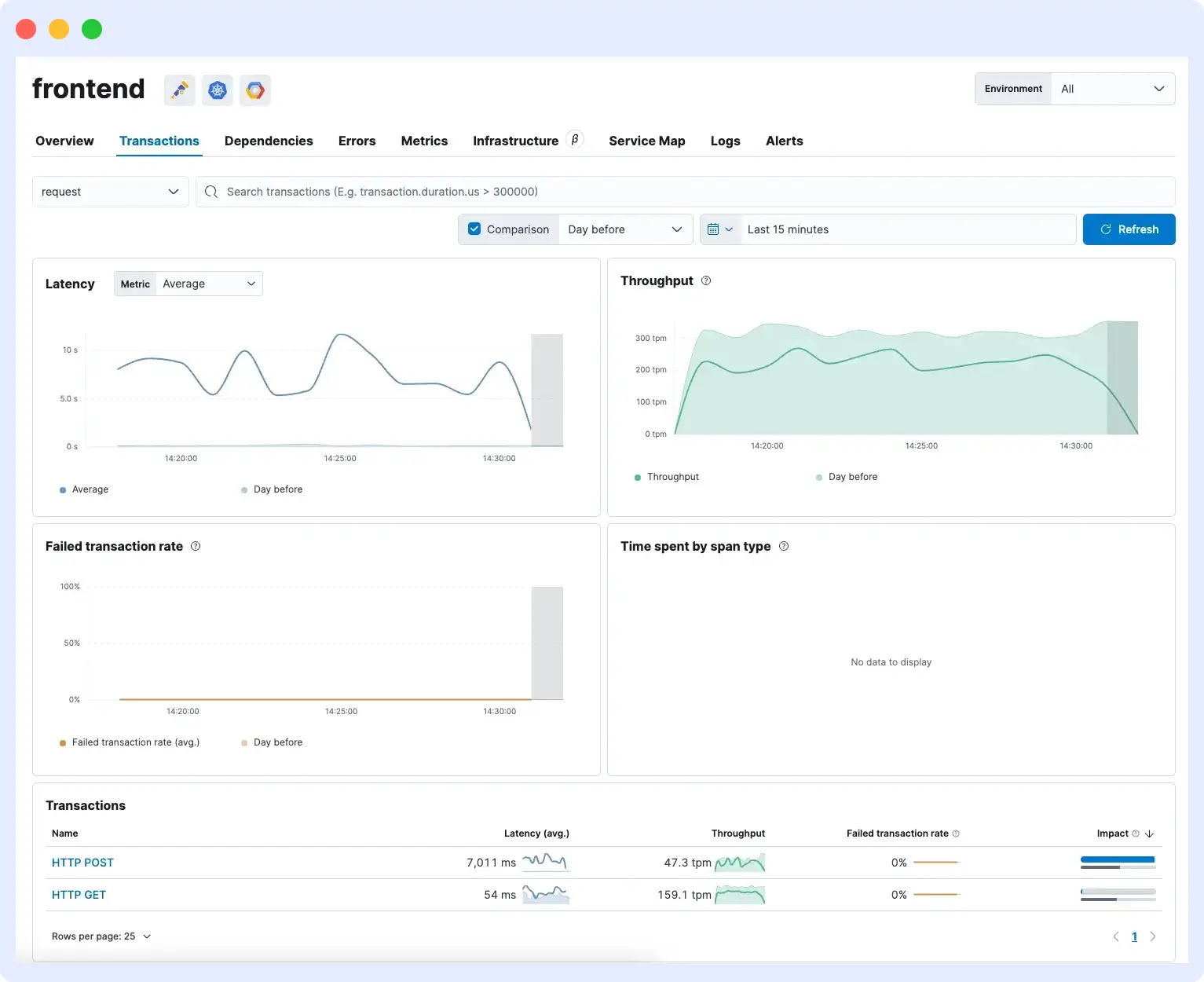Viewport: 1204px width, 982px height.
Task: Click the HTTP POST failed rate sparkline
Action: pos(936,862)
